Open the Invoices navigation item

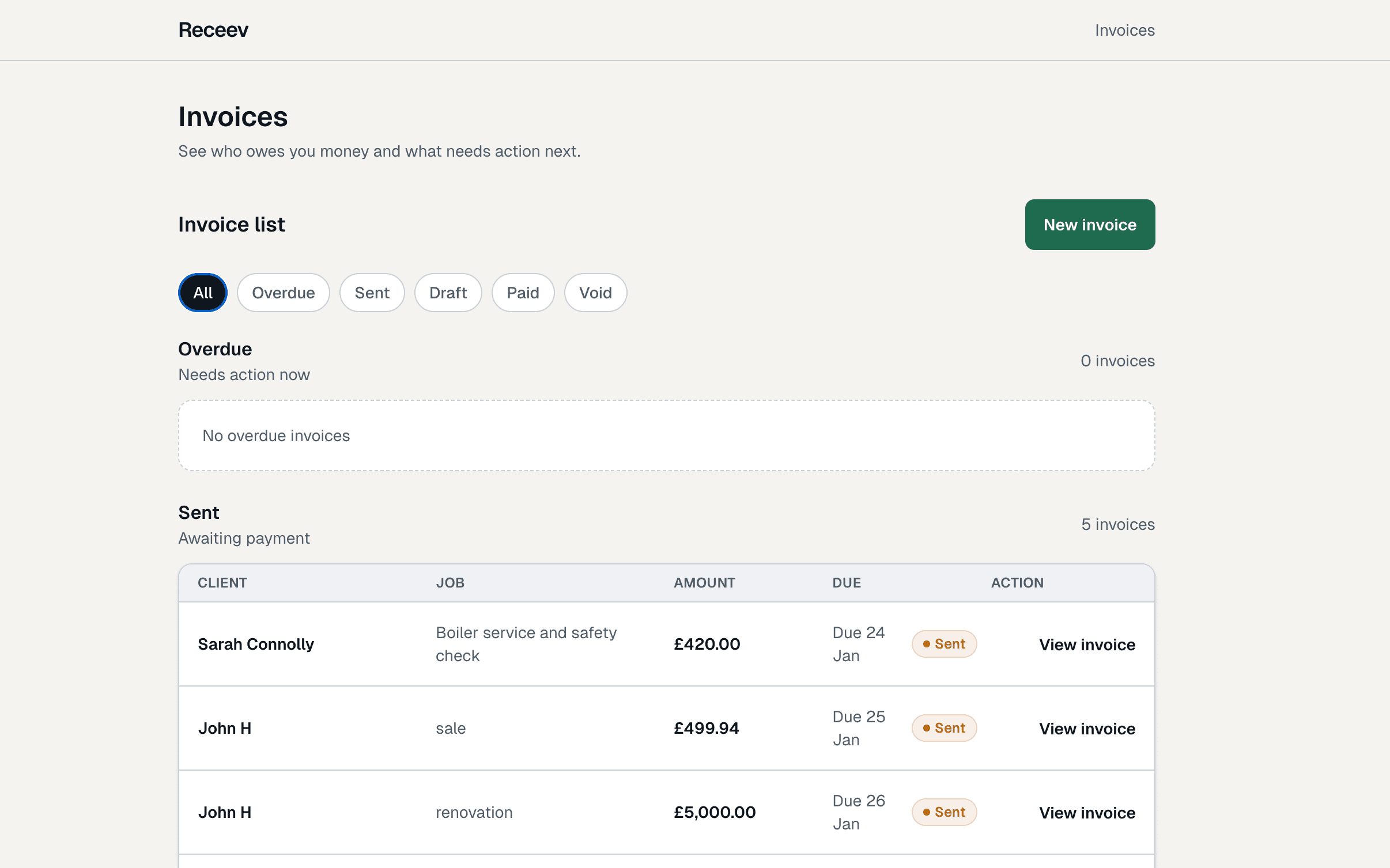tap(1124, 29)
